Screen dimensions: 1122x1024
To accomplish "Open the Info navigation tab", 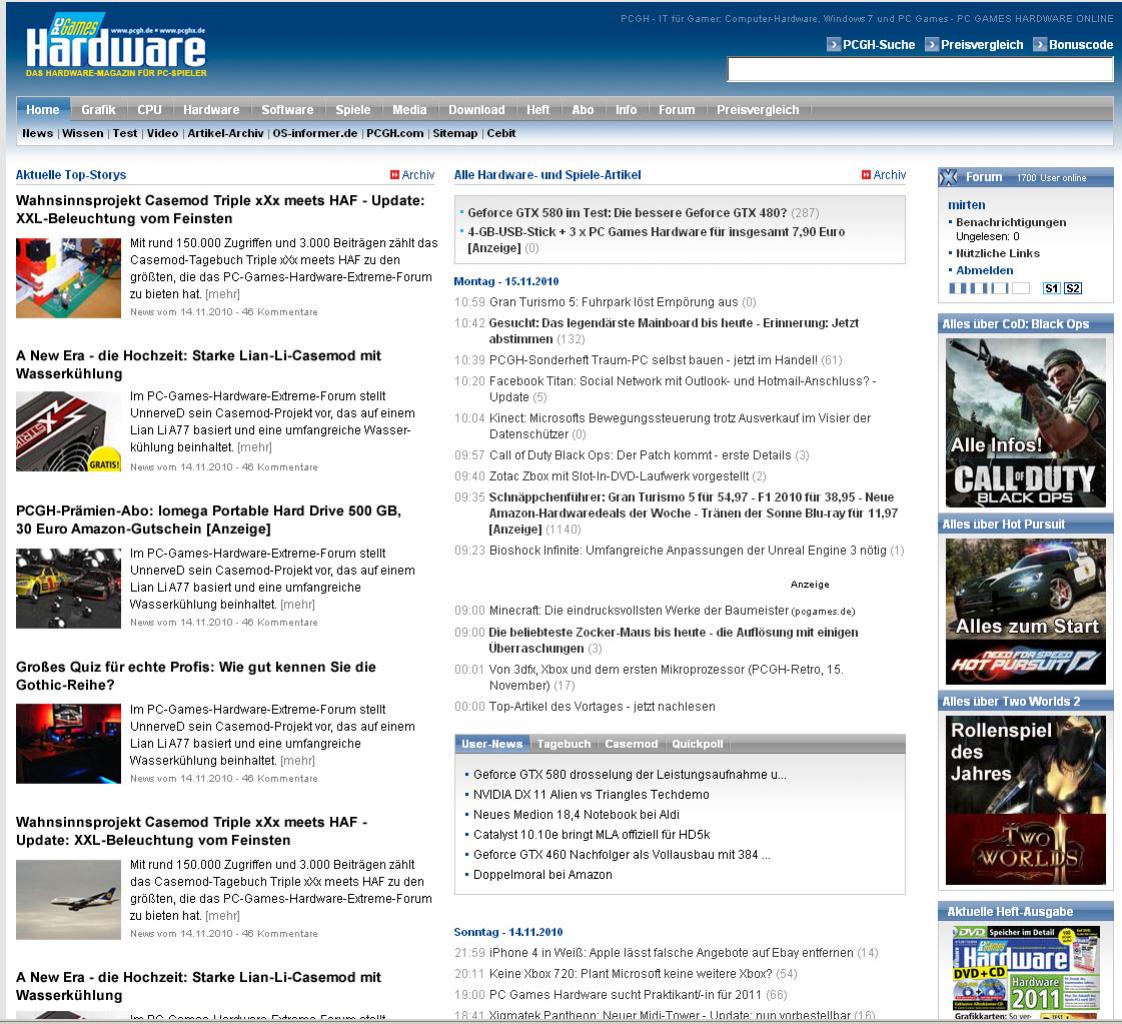I will click(x=626, y=109).
